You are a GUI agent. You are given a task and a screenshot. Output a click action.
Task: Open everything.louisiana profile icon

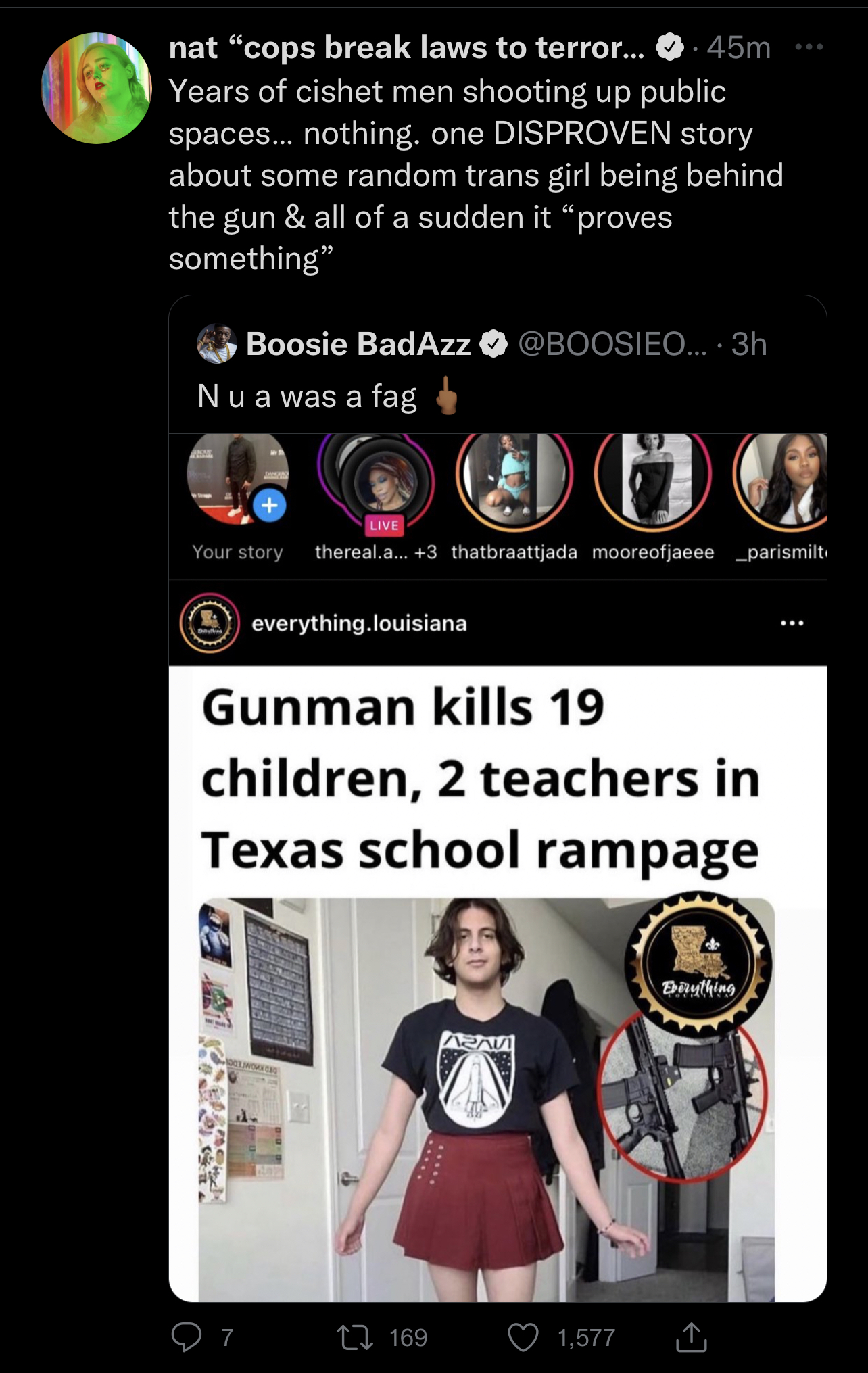click(x=210, y=623)
